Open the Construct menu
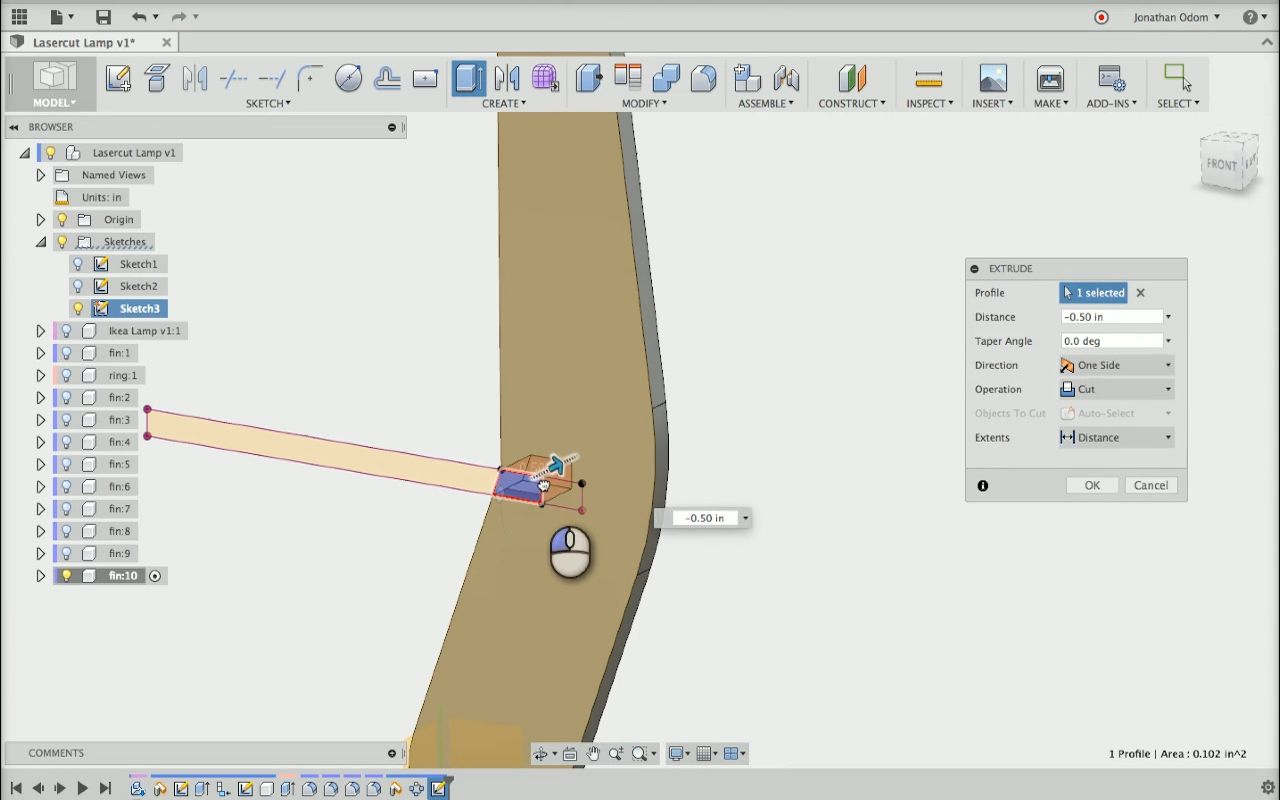This screenshot has height=800, width=1280. 852,103
